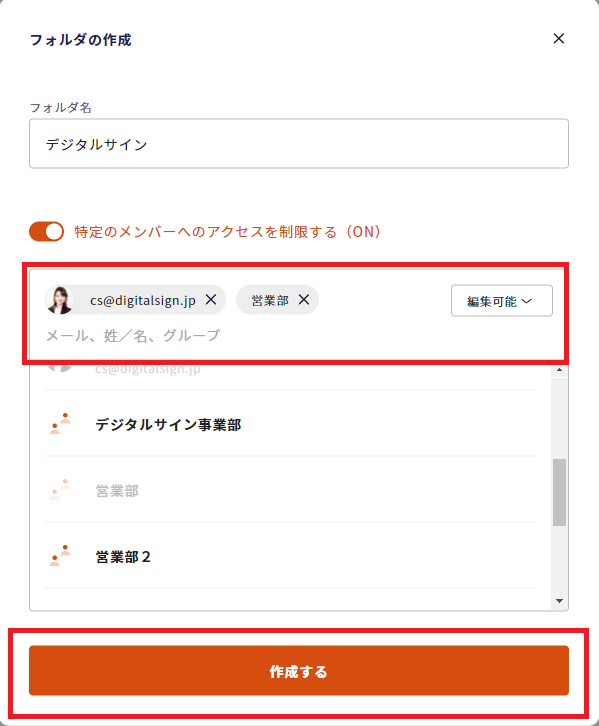Click group icon beside 営業部2
599x726 pixels.
[x=60, y=556]
